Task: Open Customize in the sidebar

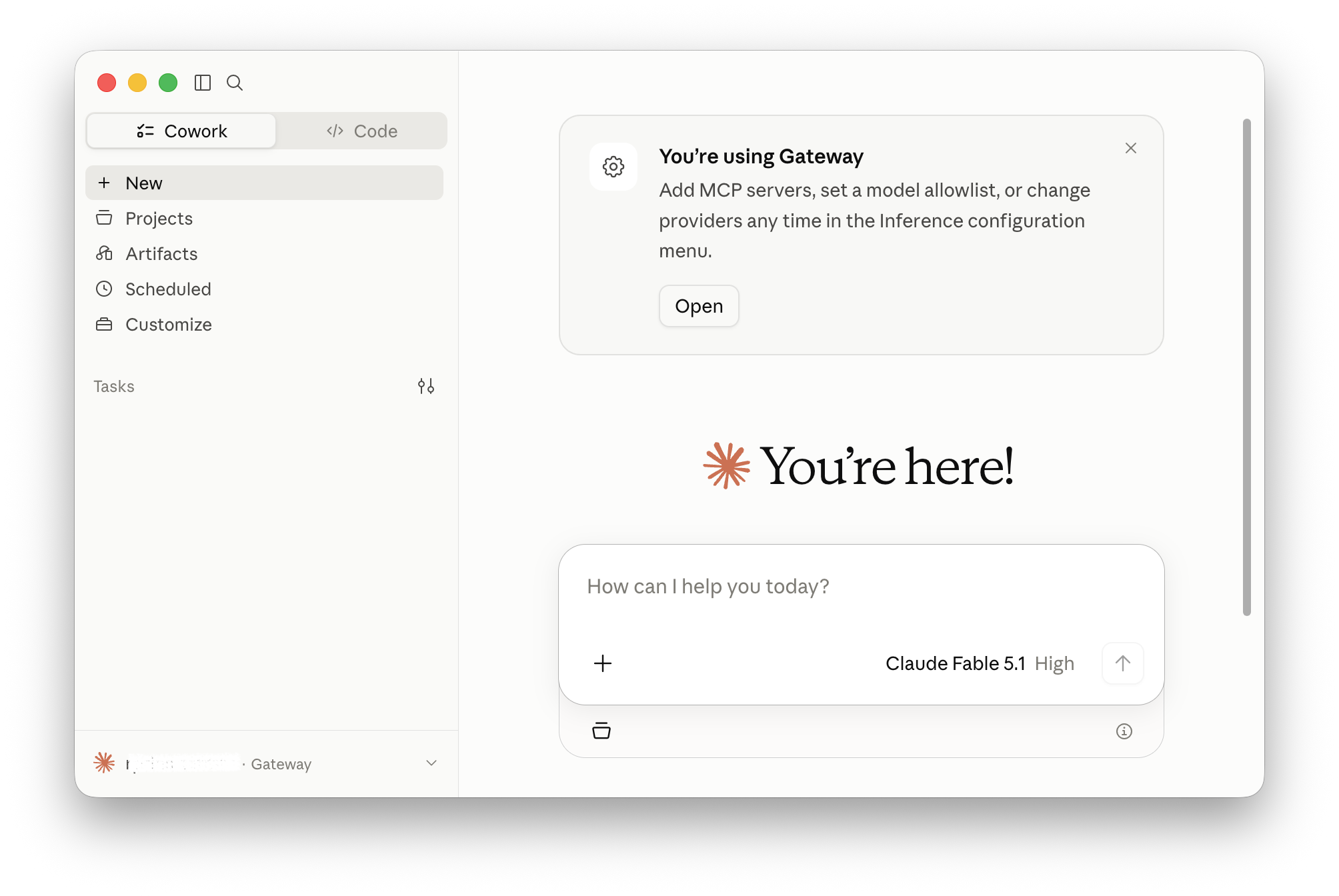Action: 264,324
